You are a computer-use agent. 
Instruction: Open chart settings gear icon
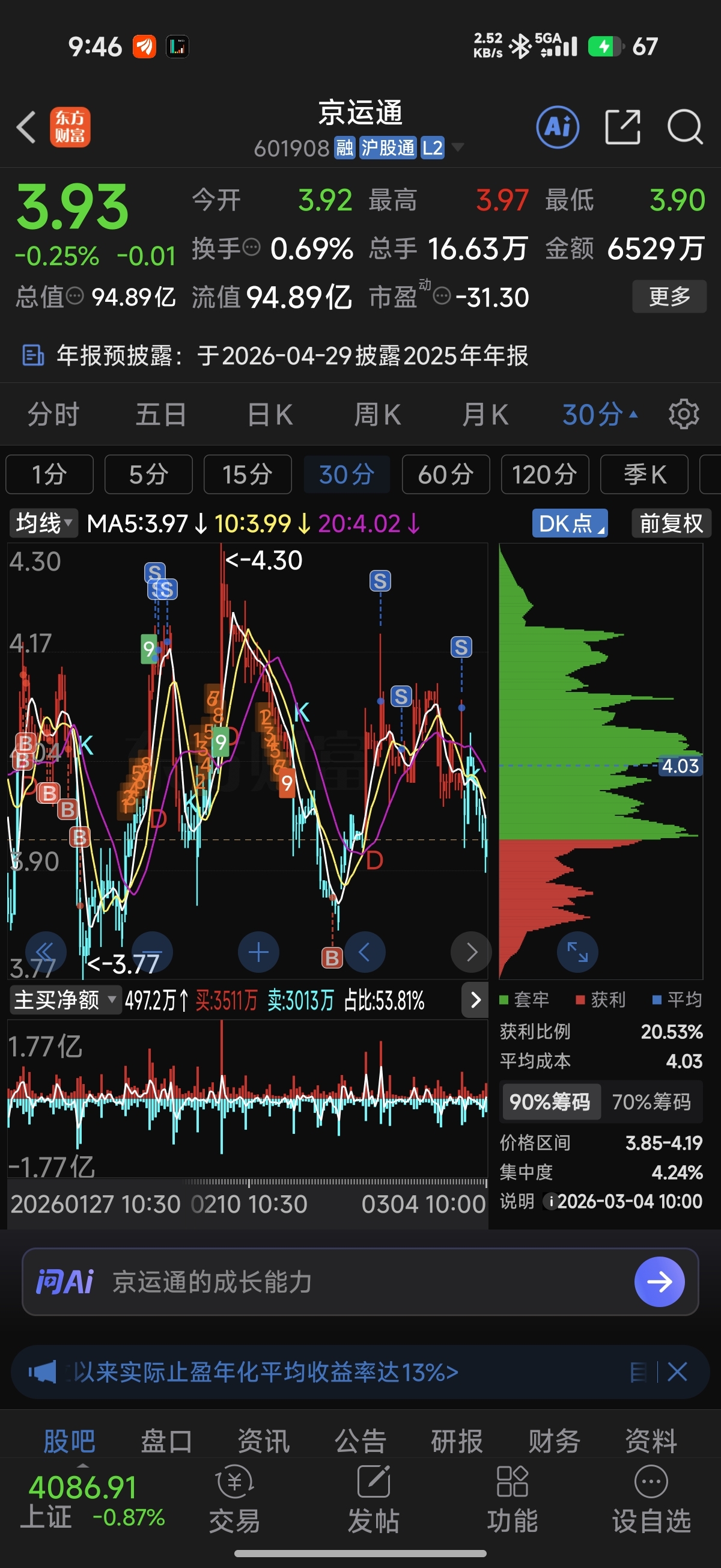[x=684, y=414]
